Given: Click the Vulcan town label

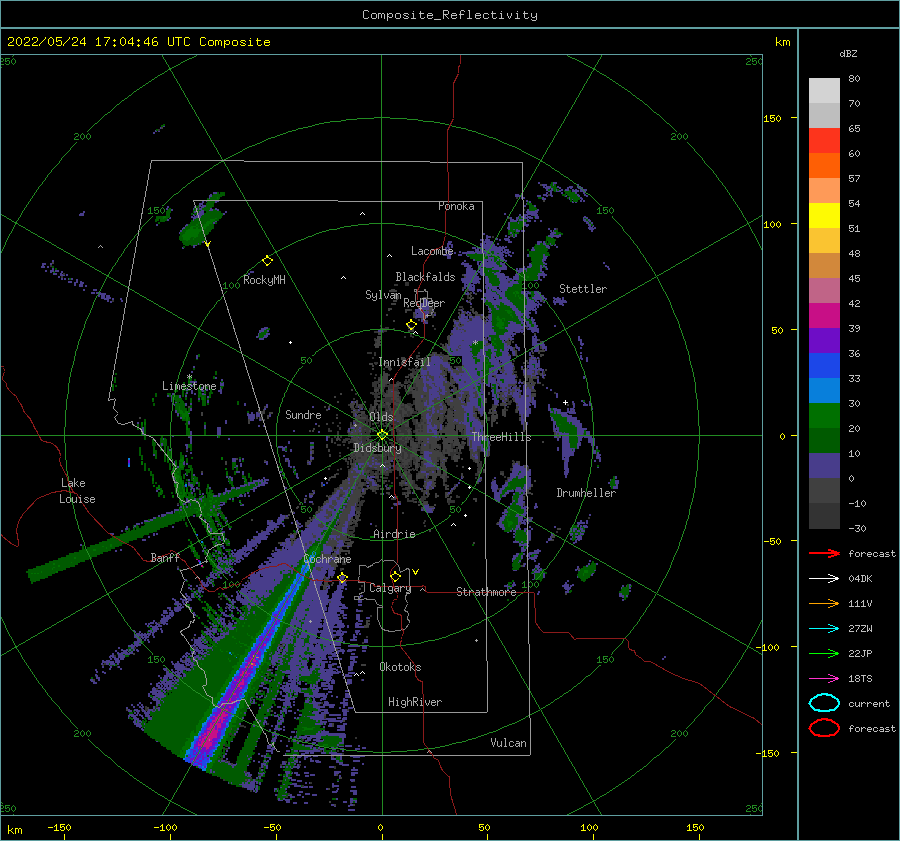Looking at the screenshot, I should [x=508, y=743].
